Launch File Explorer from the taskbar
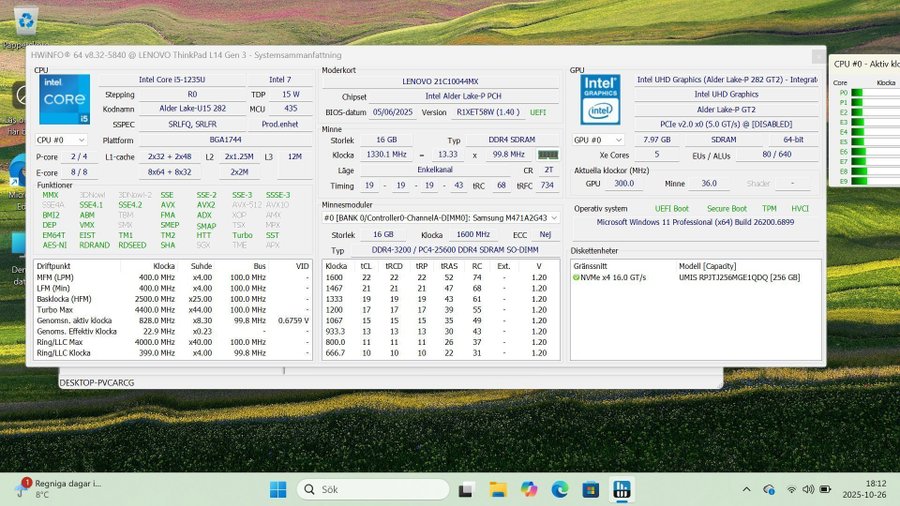900x506 pixels. [497, 489]
